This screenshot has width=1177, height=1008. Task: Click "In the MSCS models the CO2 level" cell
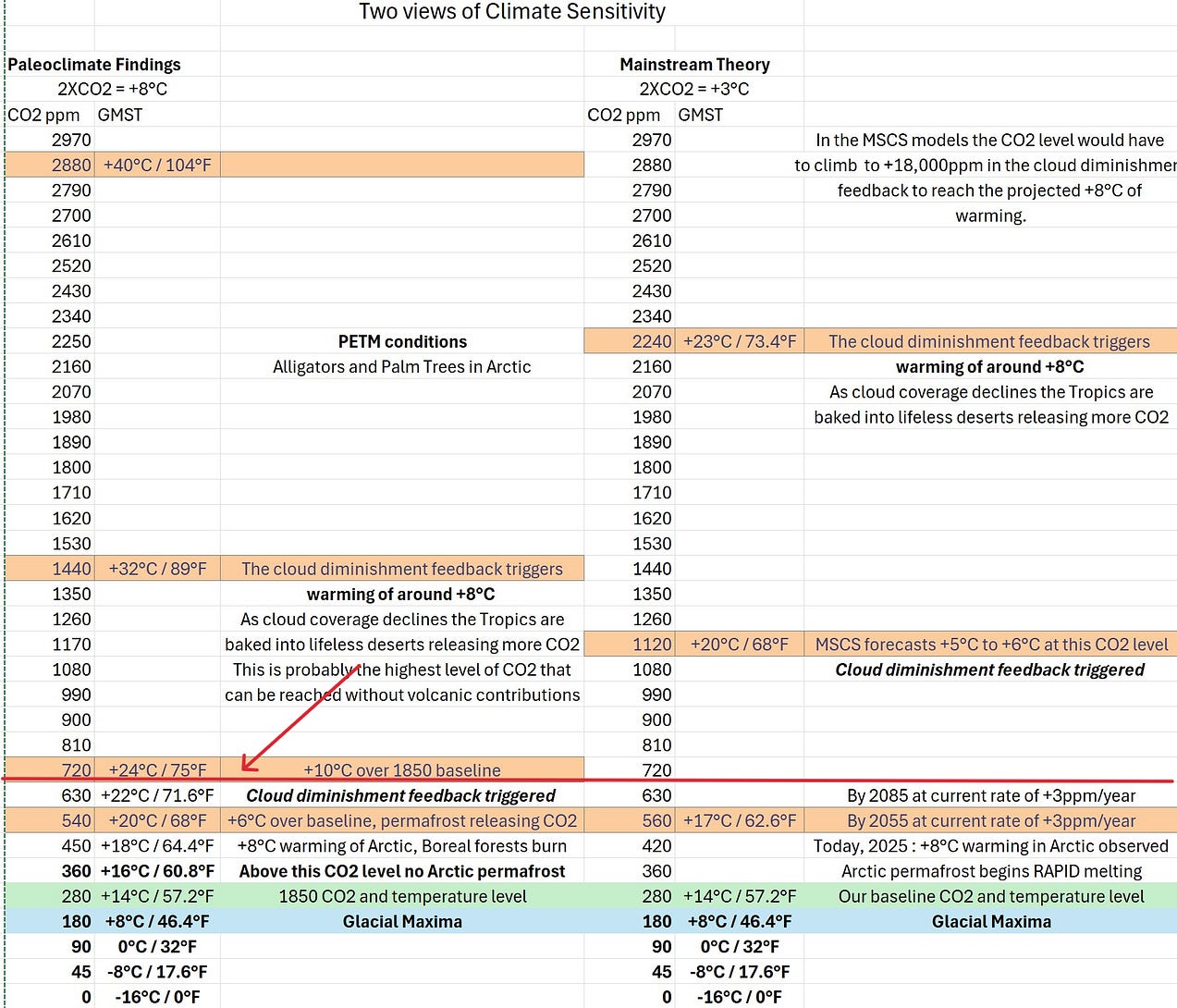(989, 141)
